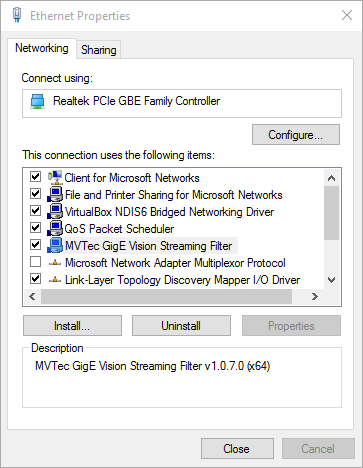Click the File and Printer Sharing icon
Viewport: 363px width, 468px height.
[55, 195]
